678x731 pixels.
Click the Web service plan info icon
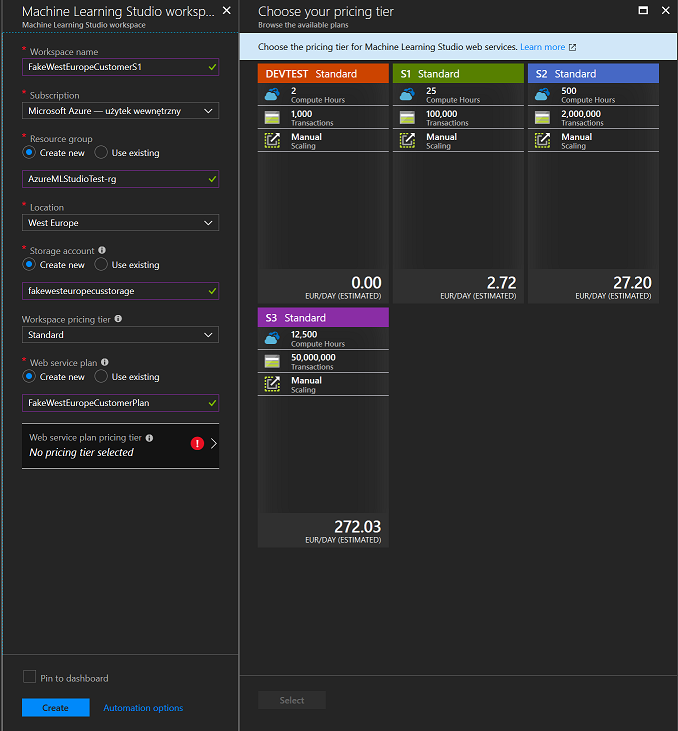(105, 363)
